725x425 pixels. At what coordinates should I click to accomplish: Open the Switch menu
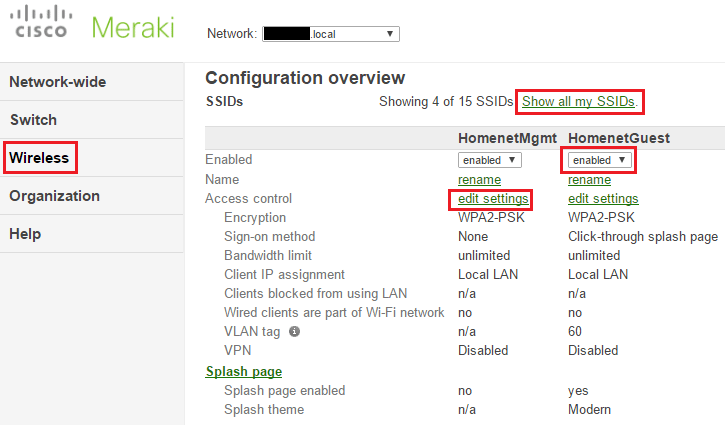click(33, 120)
